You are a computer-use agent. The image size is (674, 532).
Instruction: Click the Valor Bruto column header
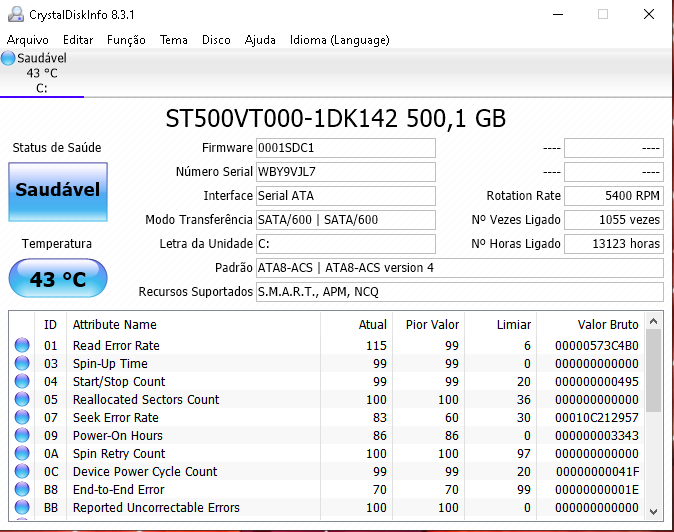(x=591, y=324)
